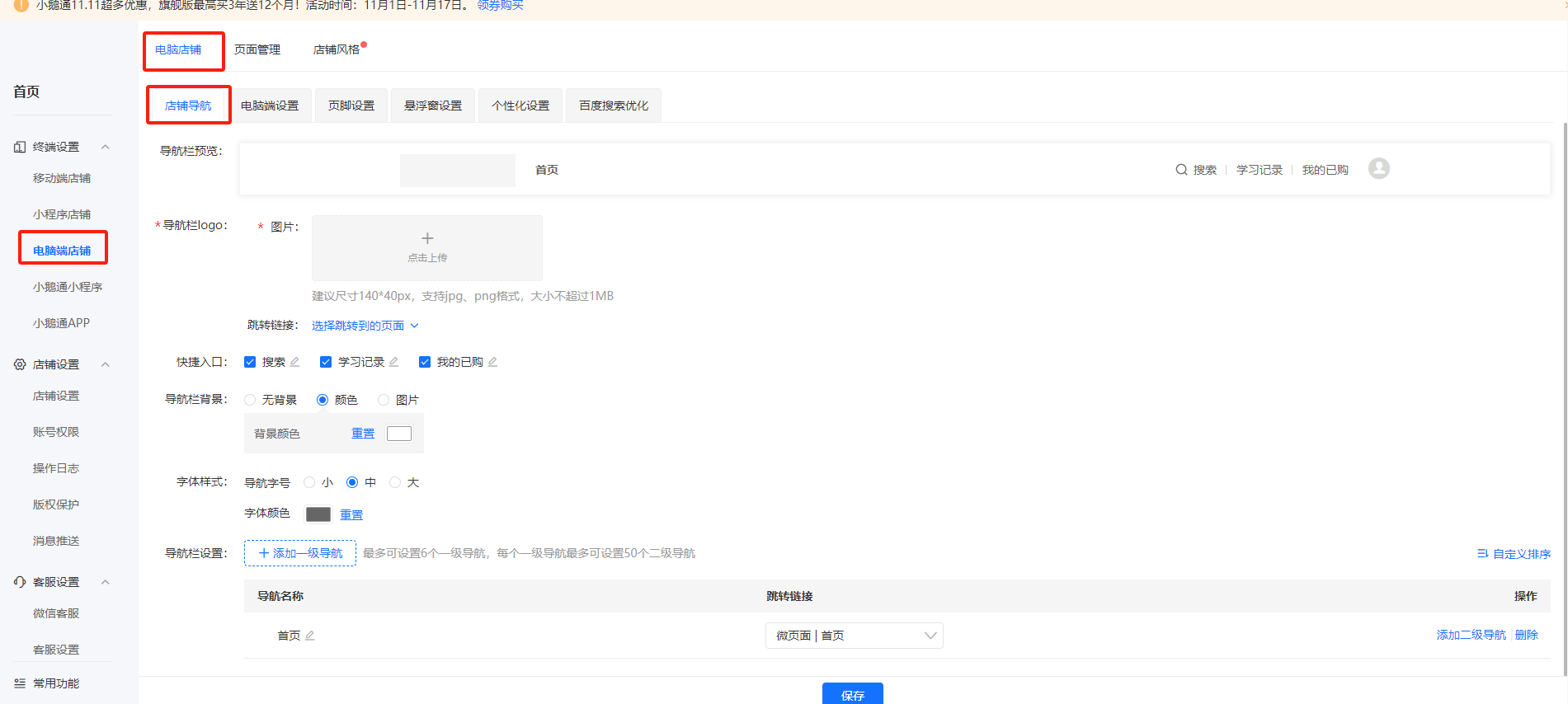Click the 添加一级导航 button
Viewport: 1568px width, 704px height.
[300, 553]
